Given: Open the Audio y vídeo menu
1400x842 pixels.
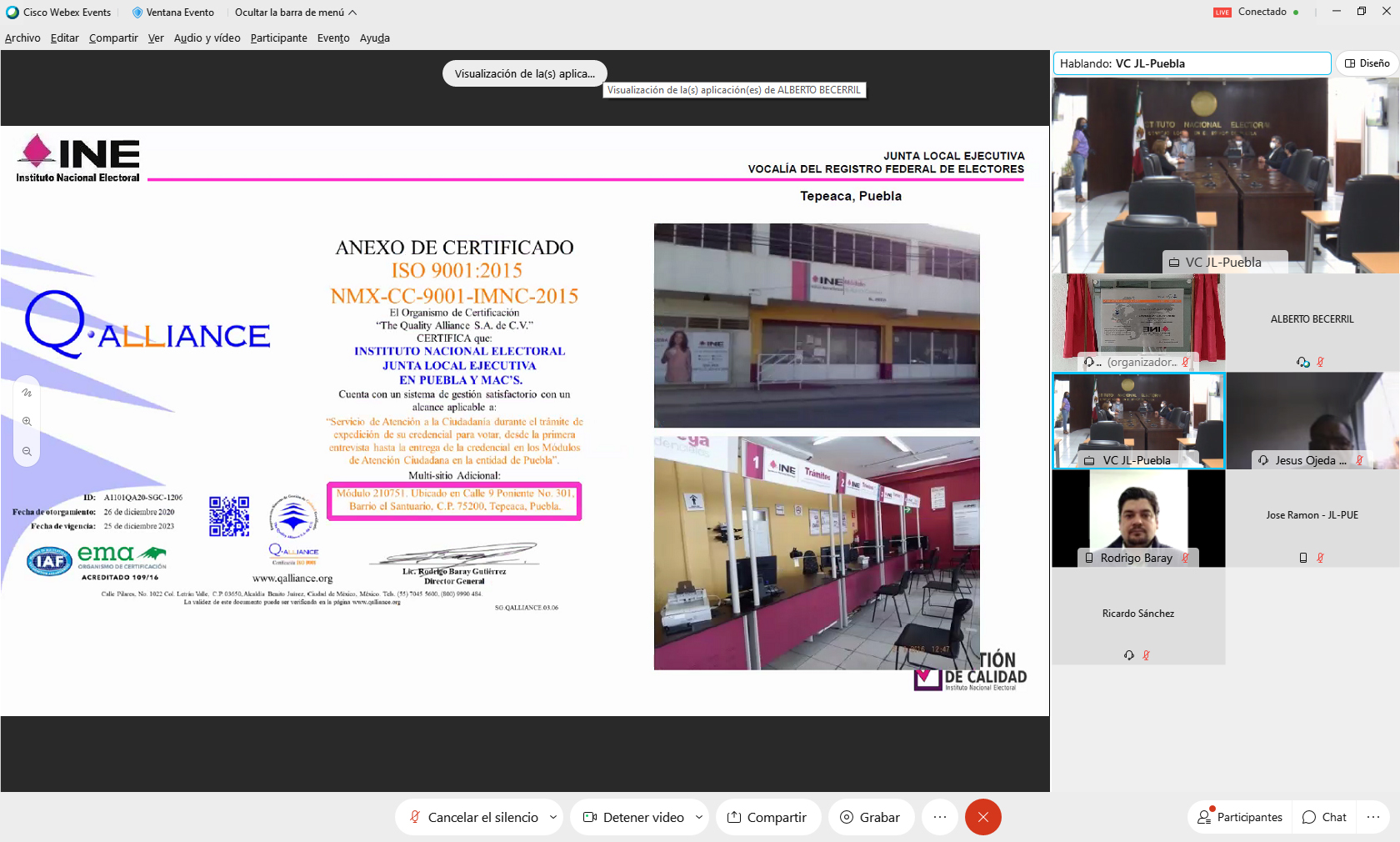Looking at the screenshot, I should click(x=207, y=38).
